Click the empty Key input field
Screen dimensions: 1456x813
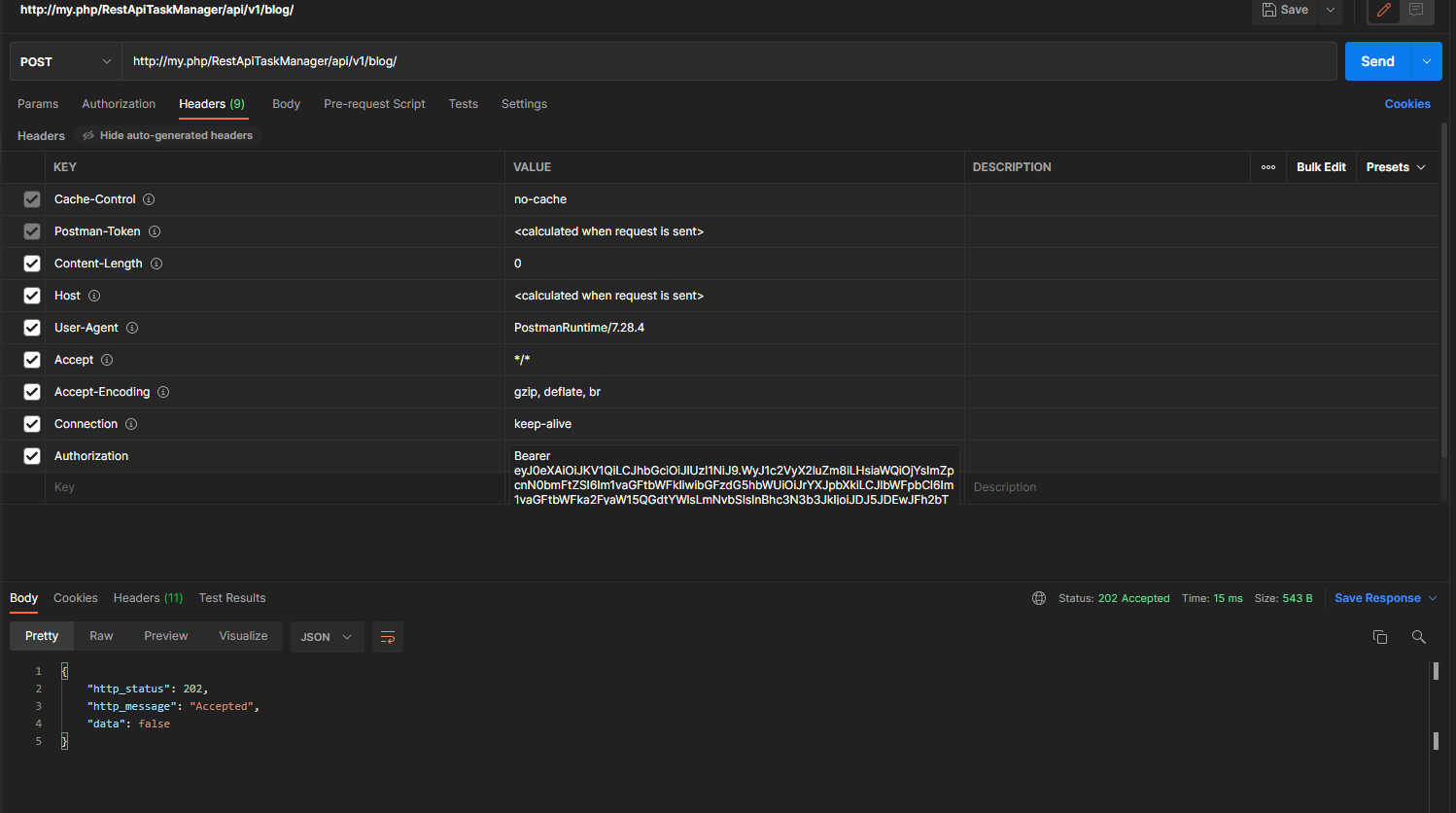pyautogui.click(x=275, y=487)
